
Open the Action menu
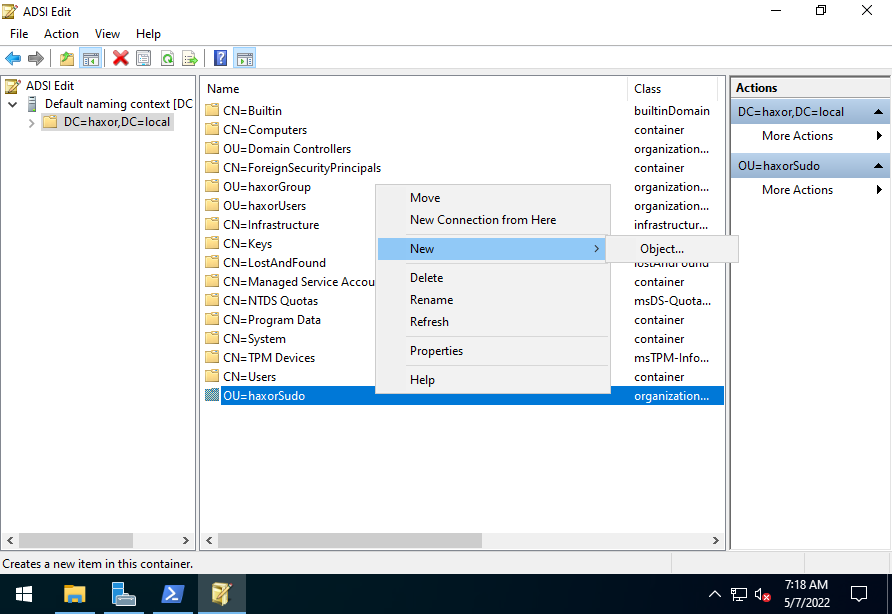61,34
